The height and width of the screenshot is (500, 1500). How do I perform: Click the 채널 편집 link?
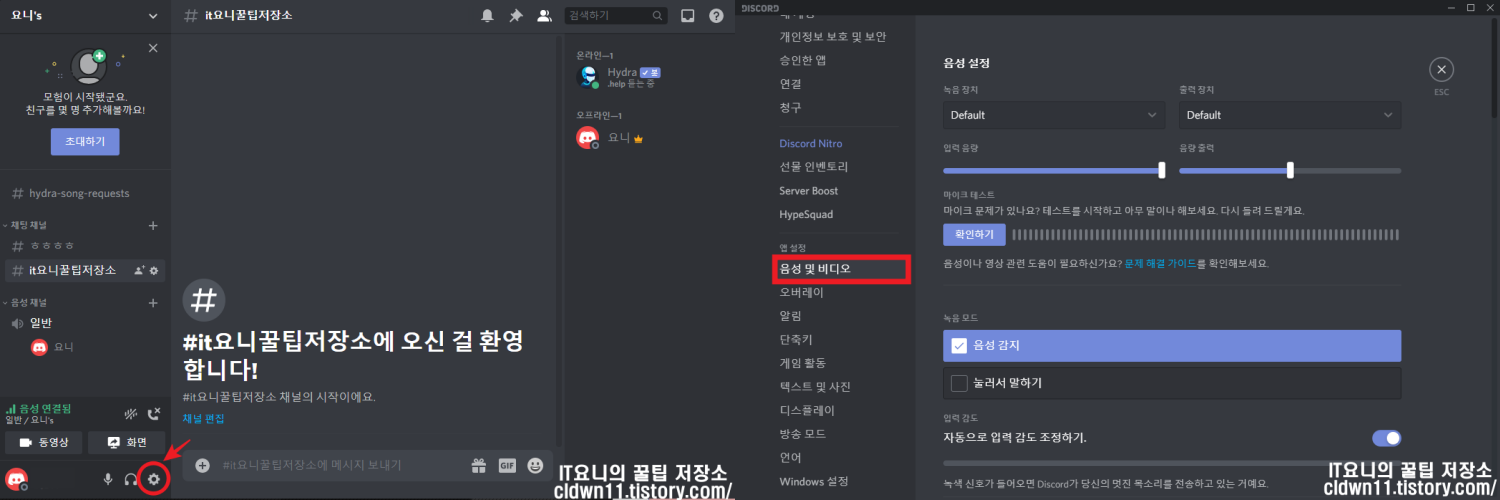[x=203, y=418]
